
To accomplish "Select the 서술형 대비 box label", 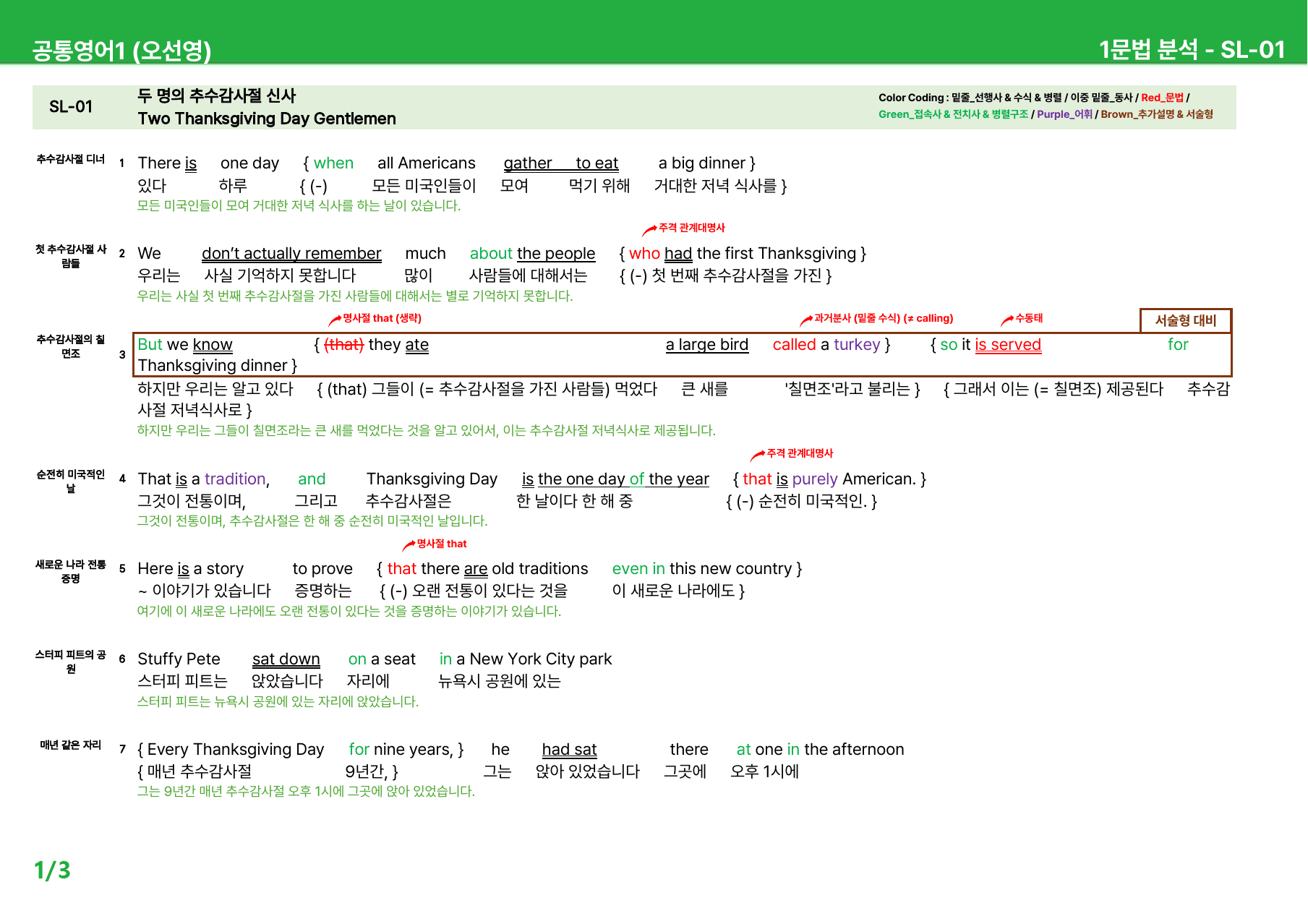I will 1186,320.
